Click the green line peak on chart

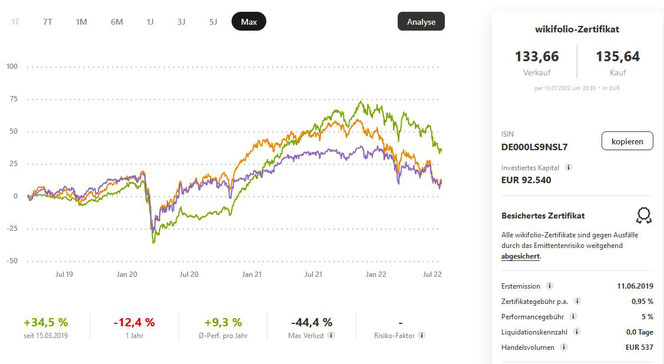click(360, 102)
